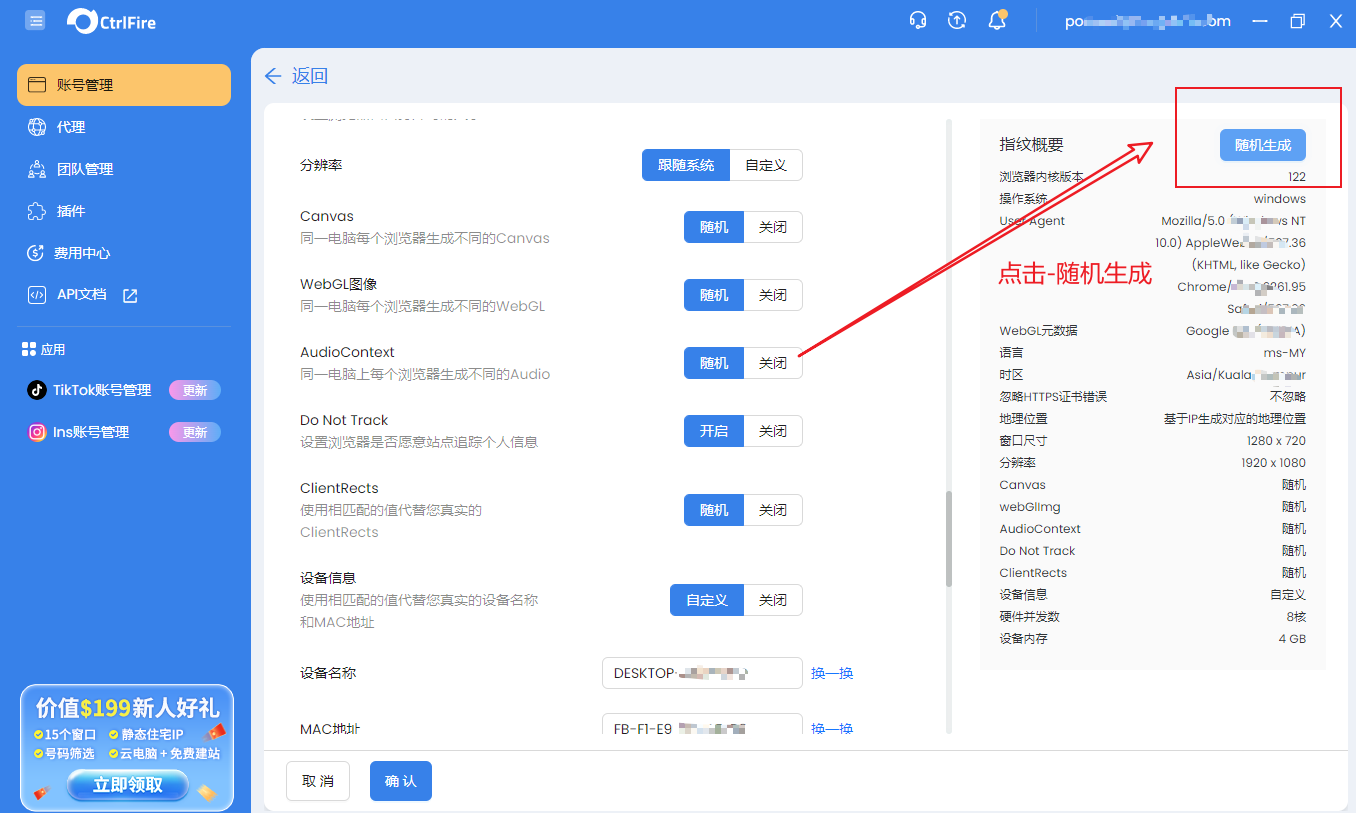Click the settings panel vertical scrollbar
Screen dimensions: 1356x813
tap(949, 539)
